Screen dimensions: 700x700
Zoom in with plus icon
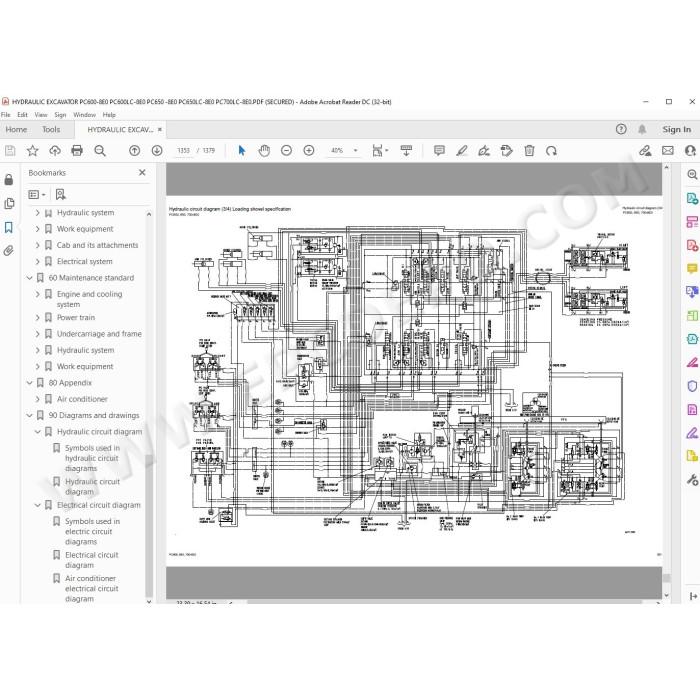[x=309, y=151]
